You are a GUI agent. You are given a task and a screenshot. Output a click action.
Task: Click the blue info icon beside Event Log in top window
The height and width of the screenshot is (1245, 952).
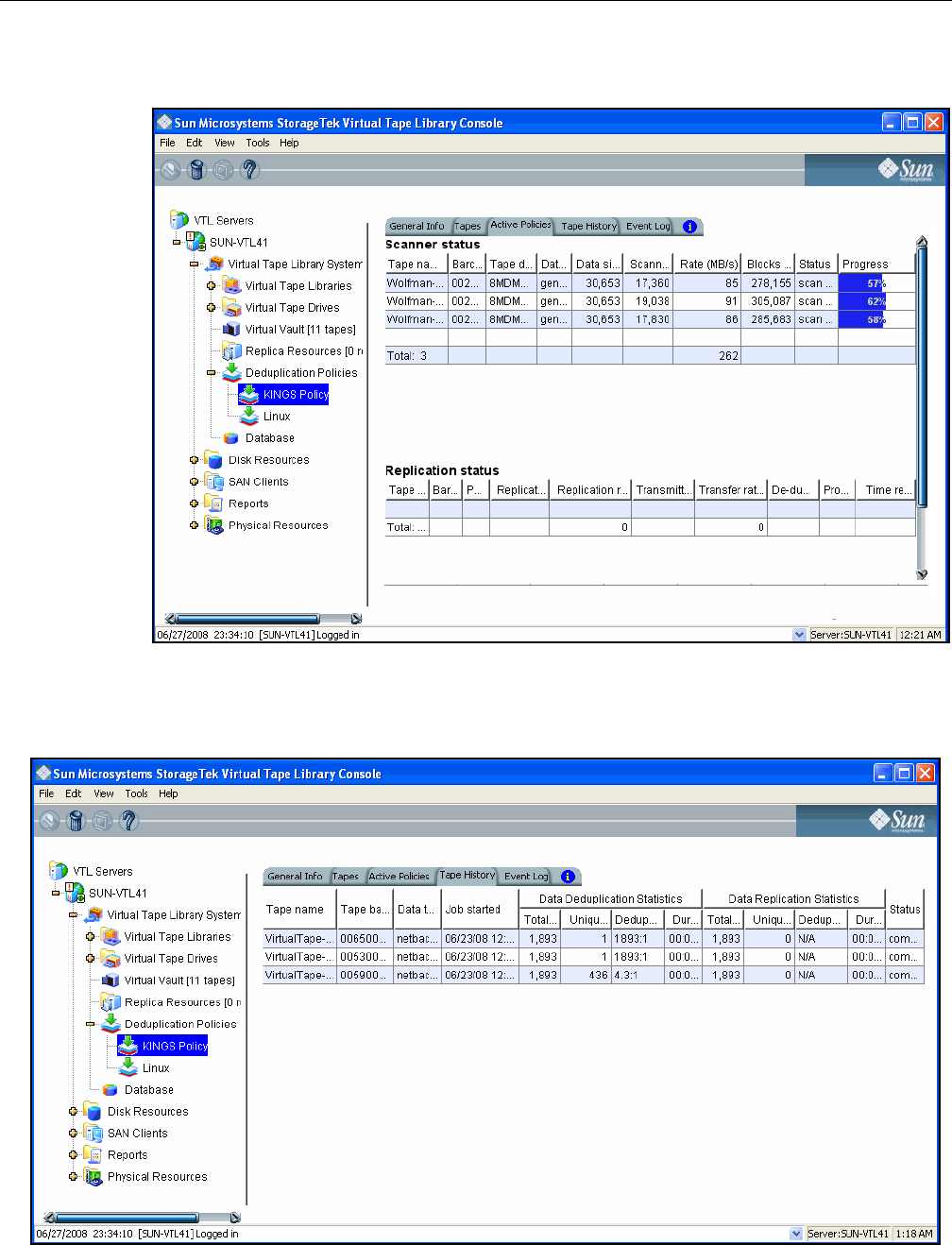click(x=689, y=227)
